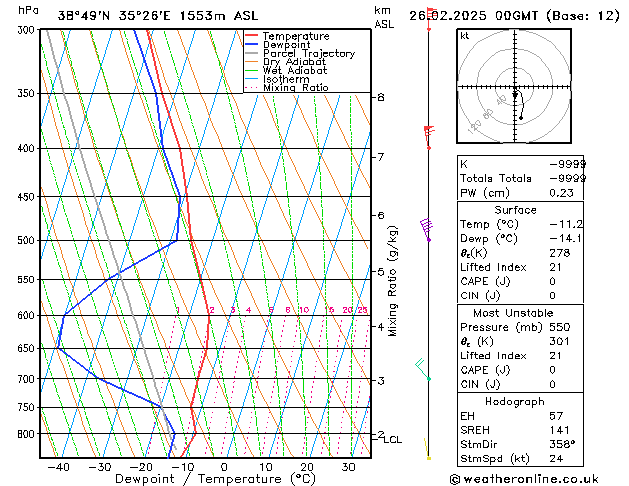Image resolution: width=629 pixels, height=486 pixels.
Task: Click the yellow surface wind barb
Action: tap(427, 449)
